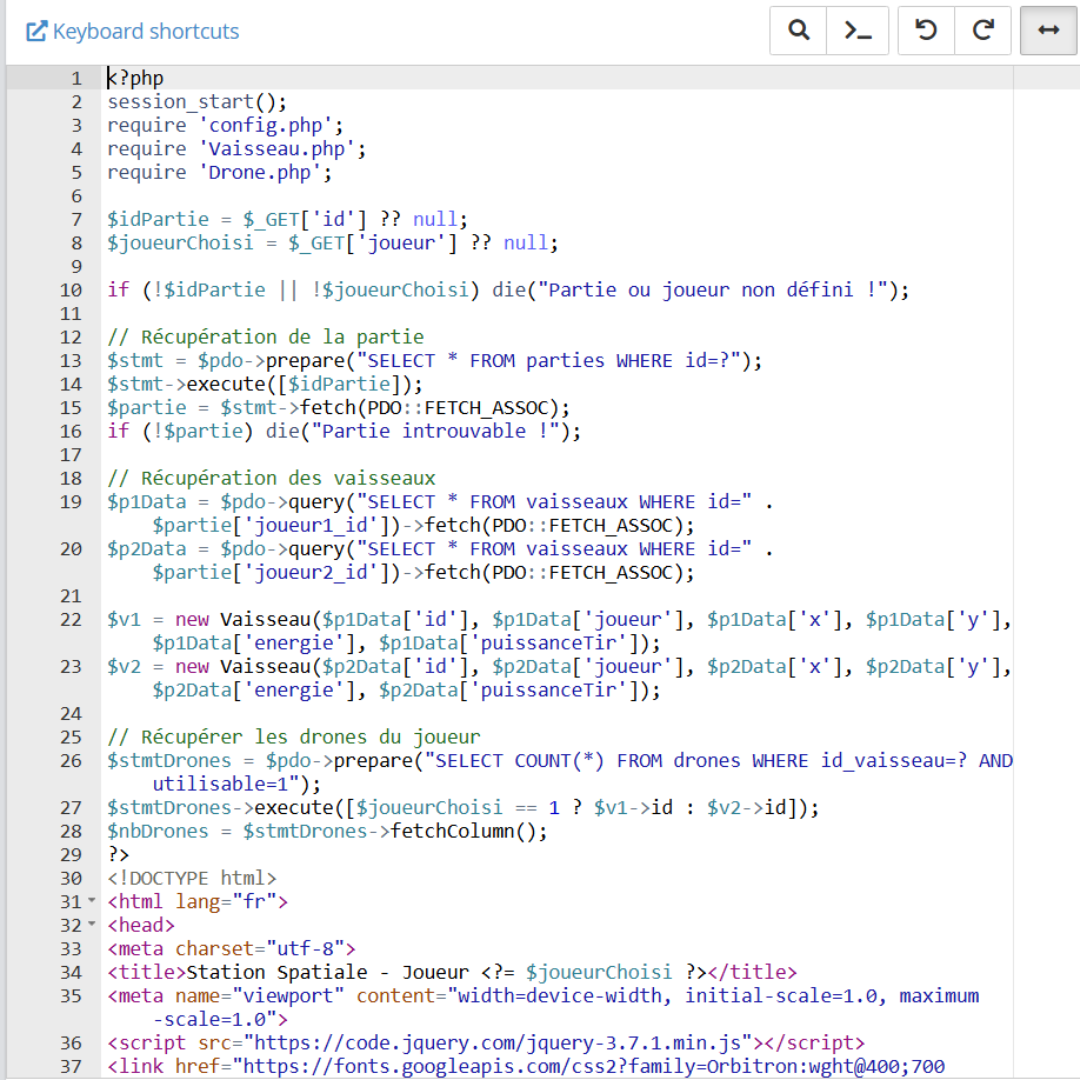Open the editor search tool
This screenshot has width=1080, height=1080.
coord(798,31)
